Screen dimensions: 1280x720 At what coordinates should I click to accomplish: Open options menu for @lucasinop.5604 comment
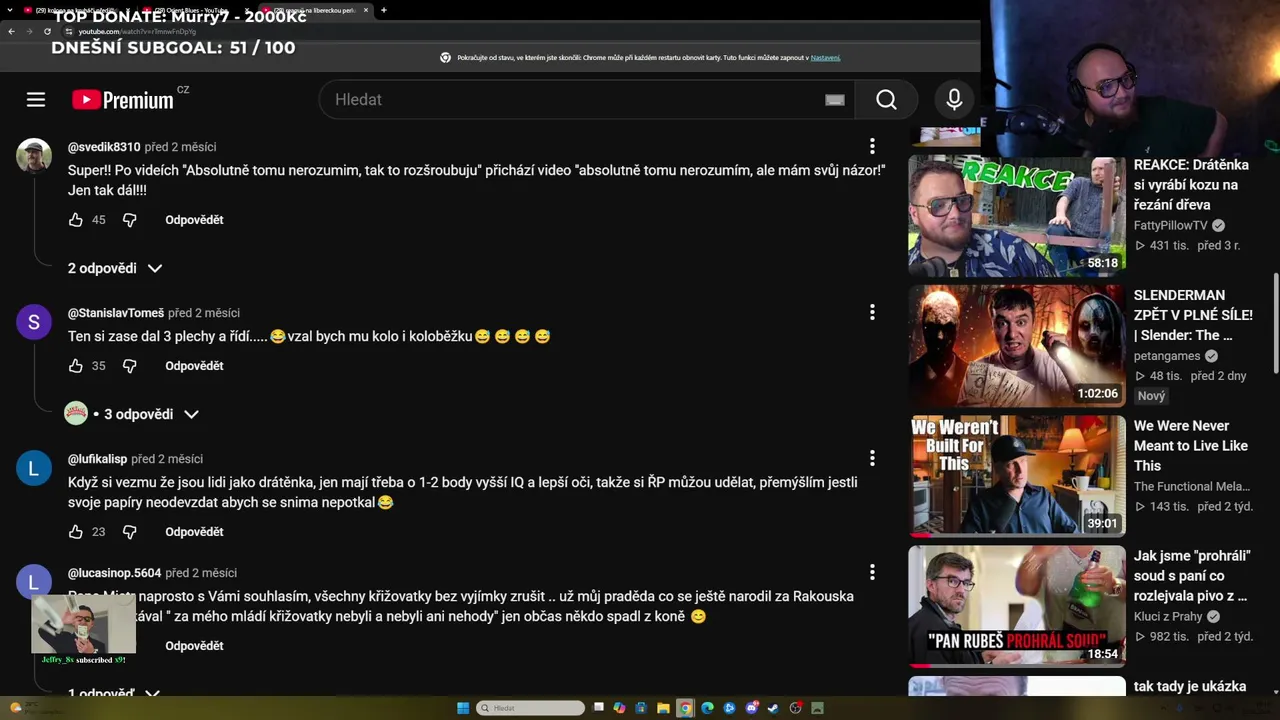(872, 573)
